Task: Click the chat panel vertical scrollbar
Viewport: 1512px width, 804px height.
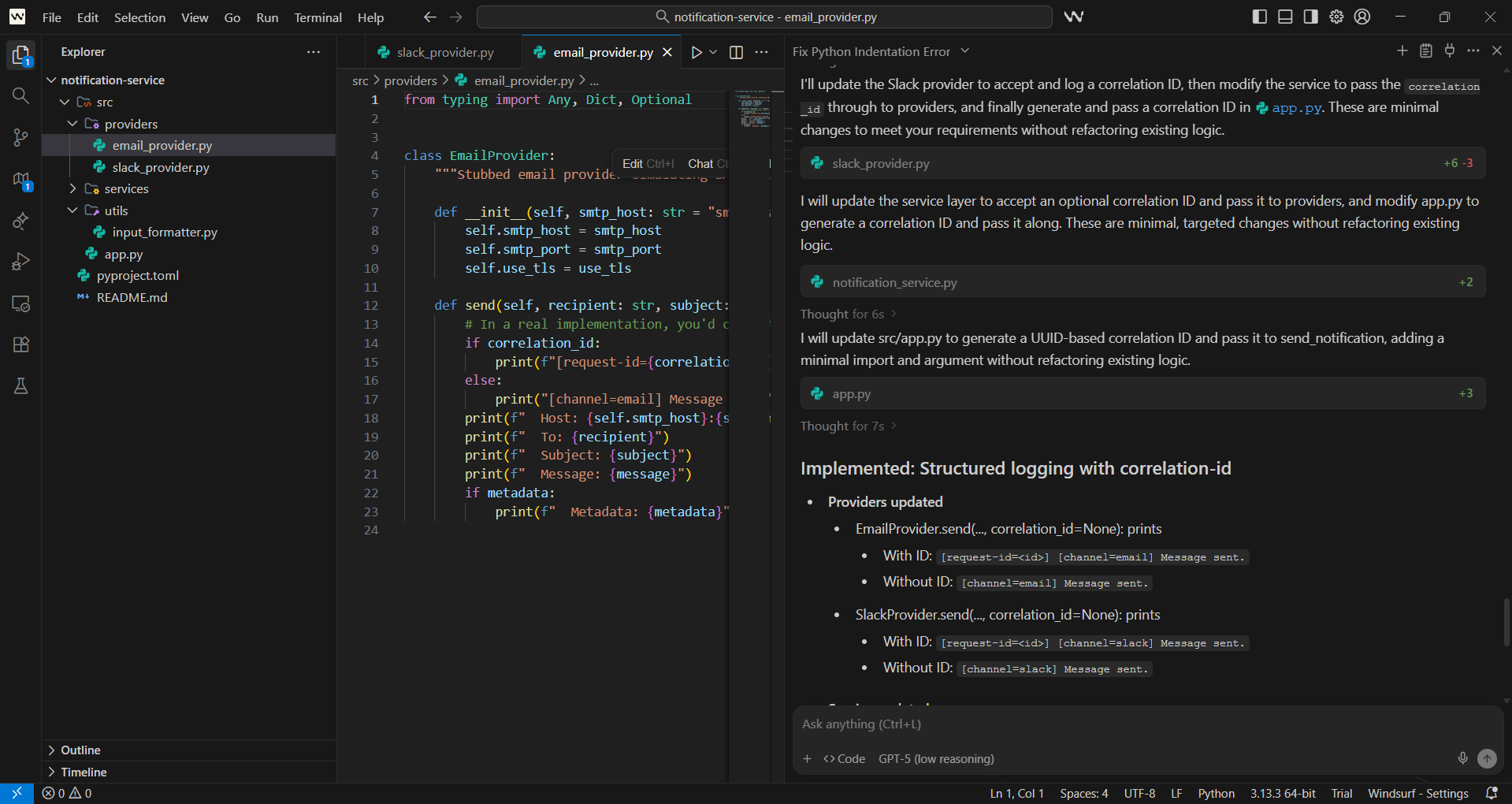Action: click(x=1506, y=622)
